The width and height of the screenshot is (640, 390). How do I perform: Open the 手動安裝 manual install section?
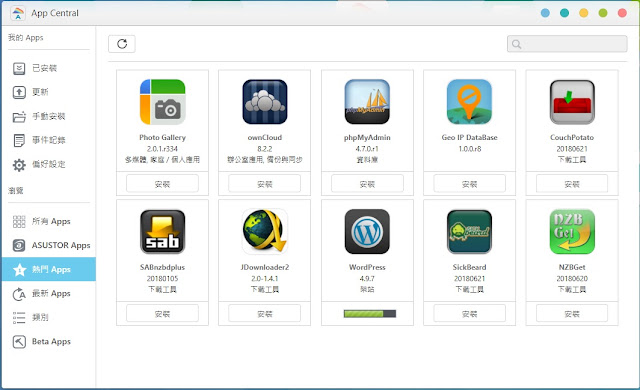[49, 116]
